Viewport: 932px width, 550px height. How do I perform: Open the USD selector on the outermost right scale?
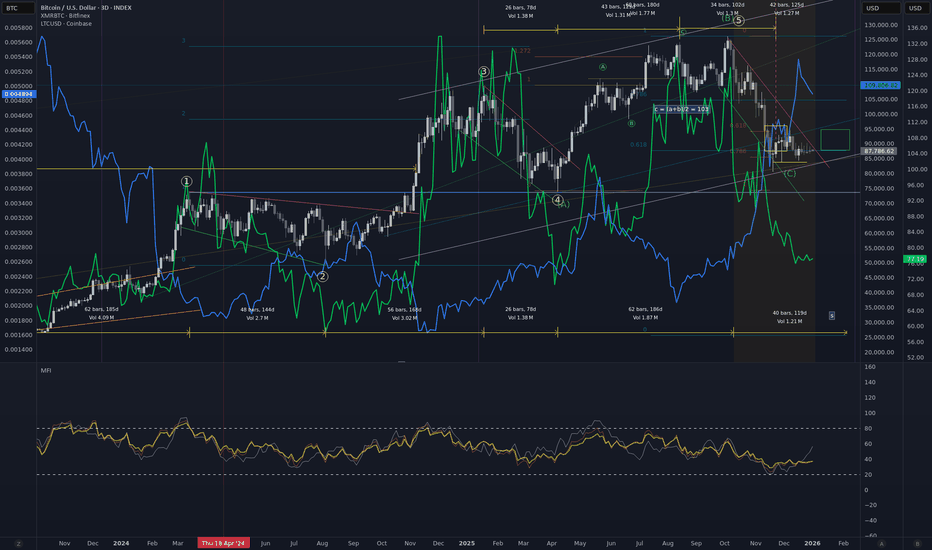(x=912, y=9)
